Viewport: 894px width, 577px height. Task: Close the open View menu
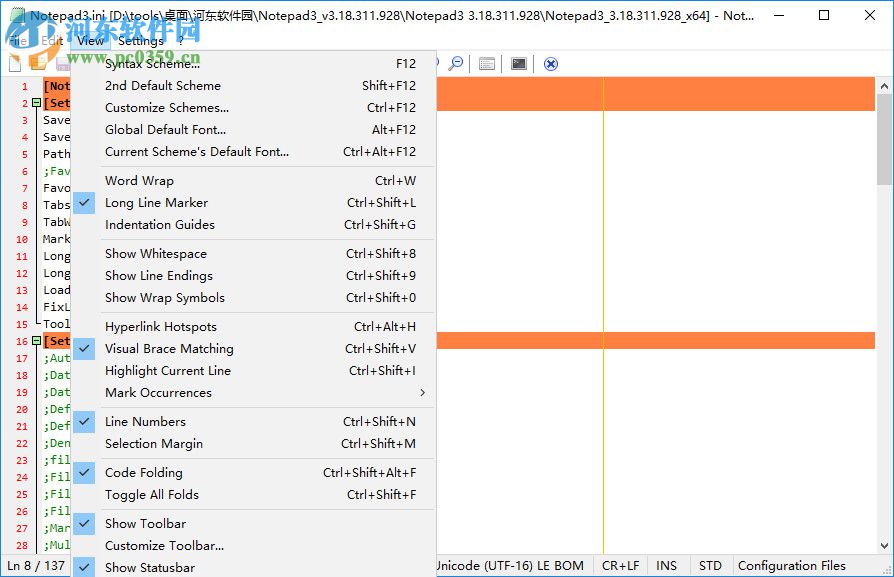coord(90,40)
